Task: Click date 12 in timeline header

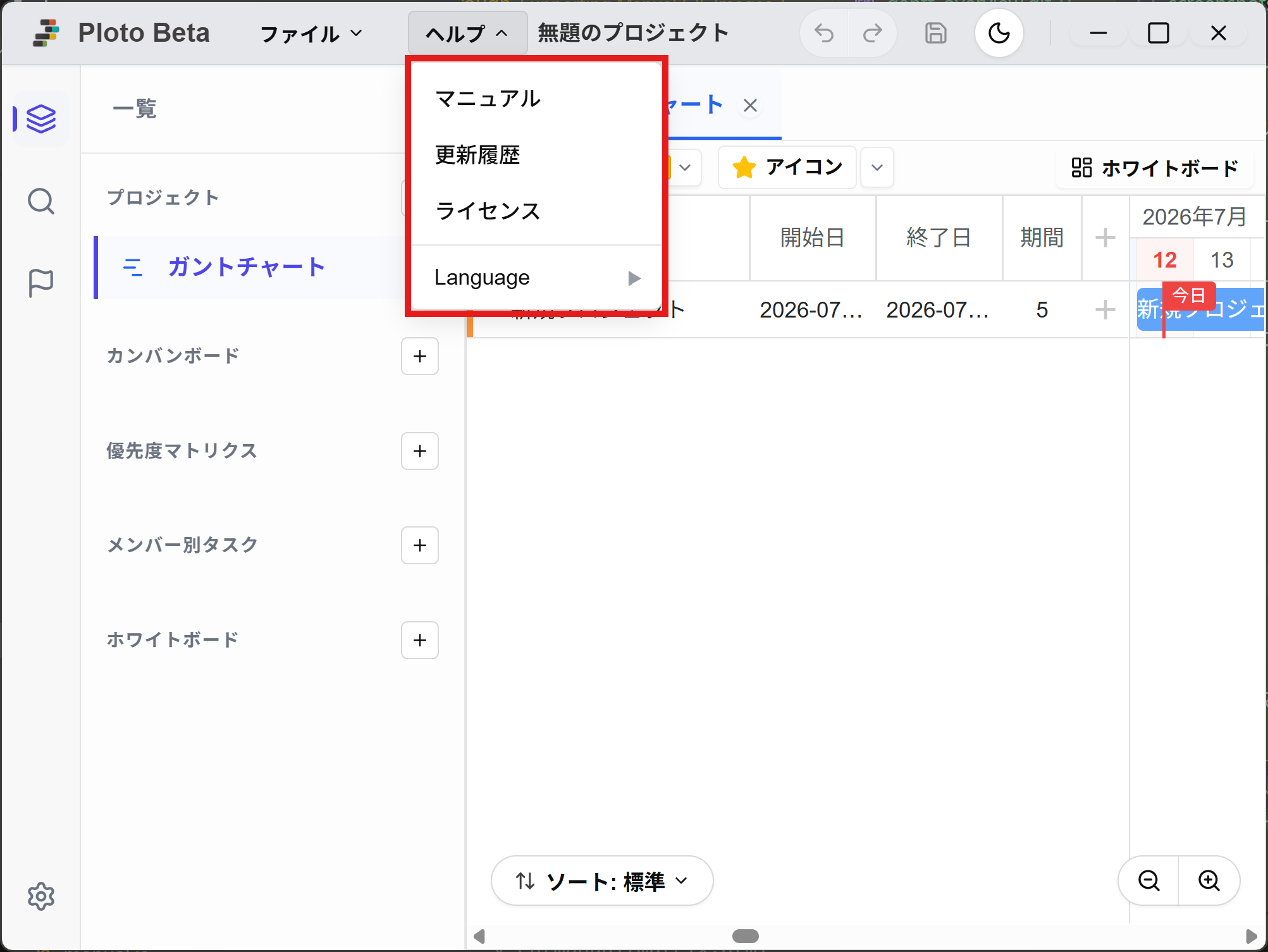Action: click(1164, 260)
